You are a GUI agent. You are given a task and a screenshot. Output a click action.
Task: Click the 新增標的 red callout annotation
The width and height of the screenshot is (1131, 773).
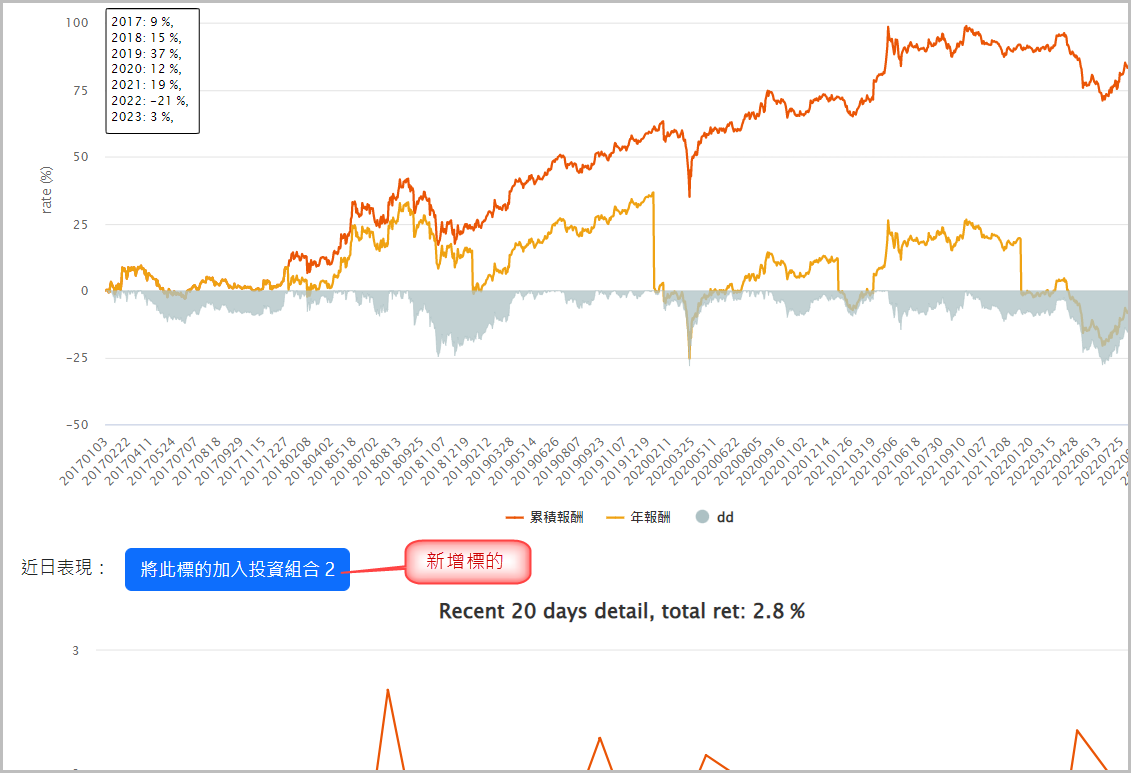click(x=466, y=562)
